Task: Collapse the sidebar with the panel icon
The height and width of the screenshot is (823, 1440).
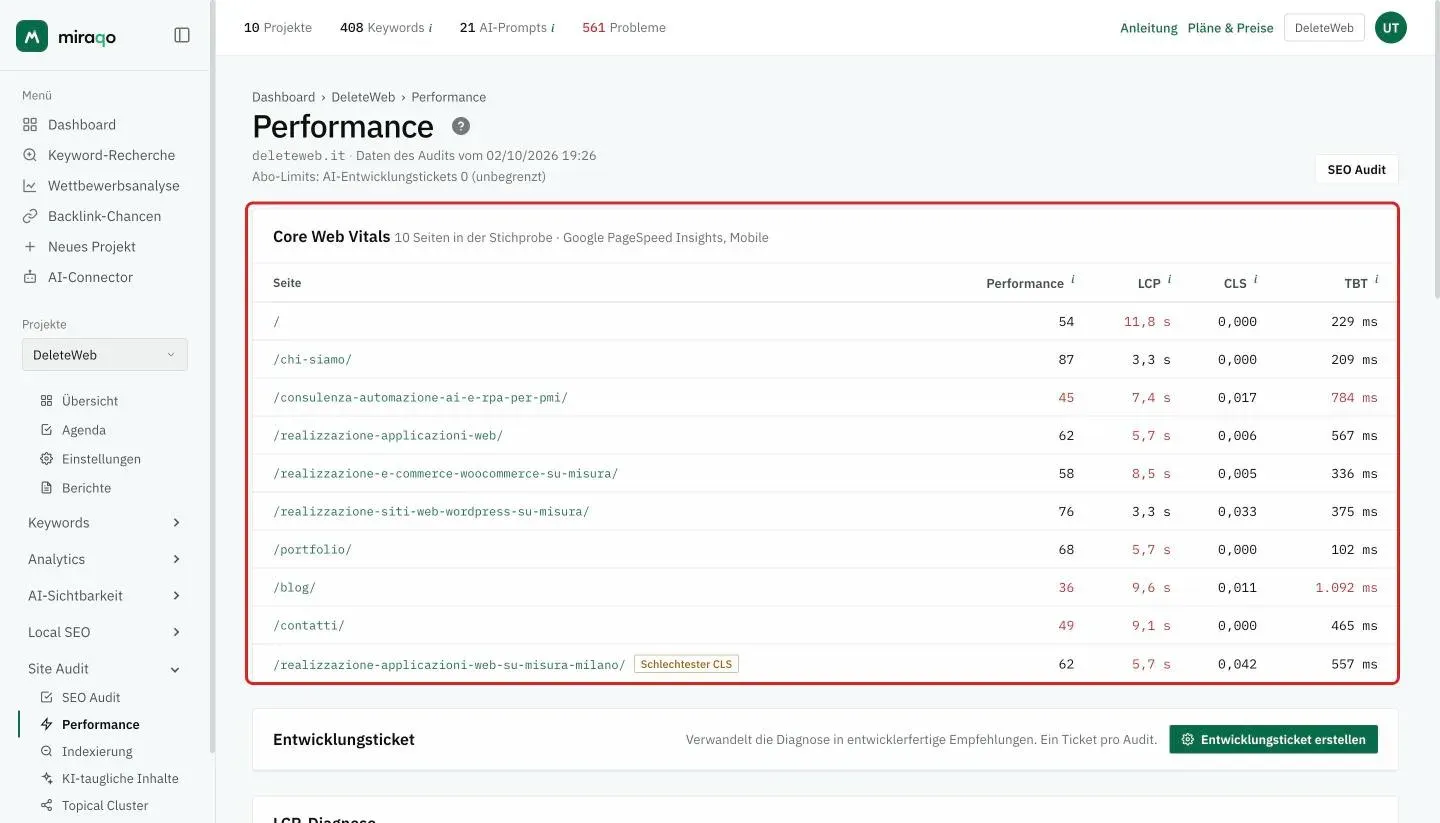Action: 182,35
